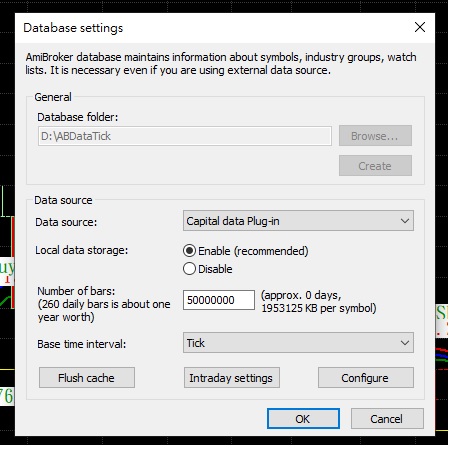Click the 'General' group label
453x450 pixels.
[x=53, y=97]
